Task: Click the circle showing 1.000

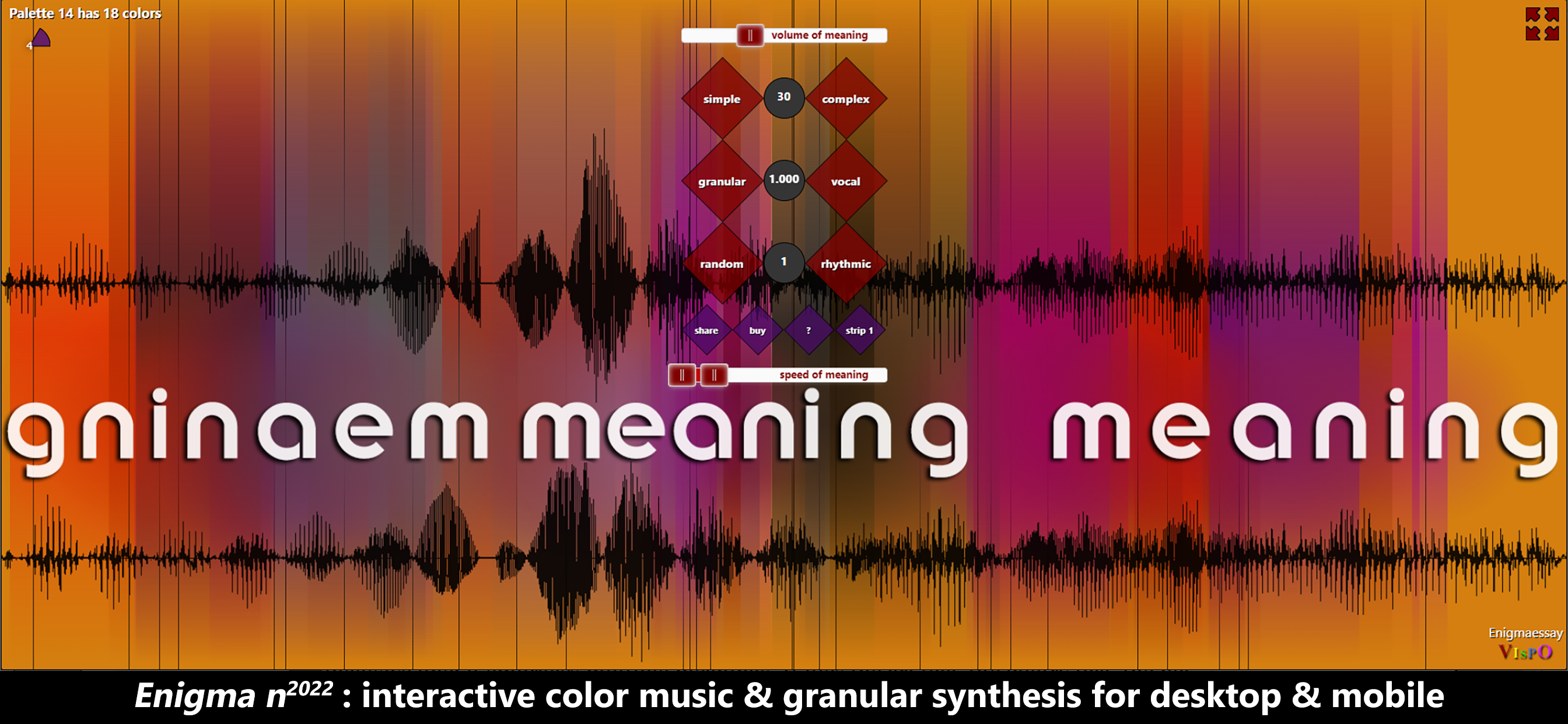Action: coord(784,180)
